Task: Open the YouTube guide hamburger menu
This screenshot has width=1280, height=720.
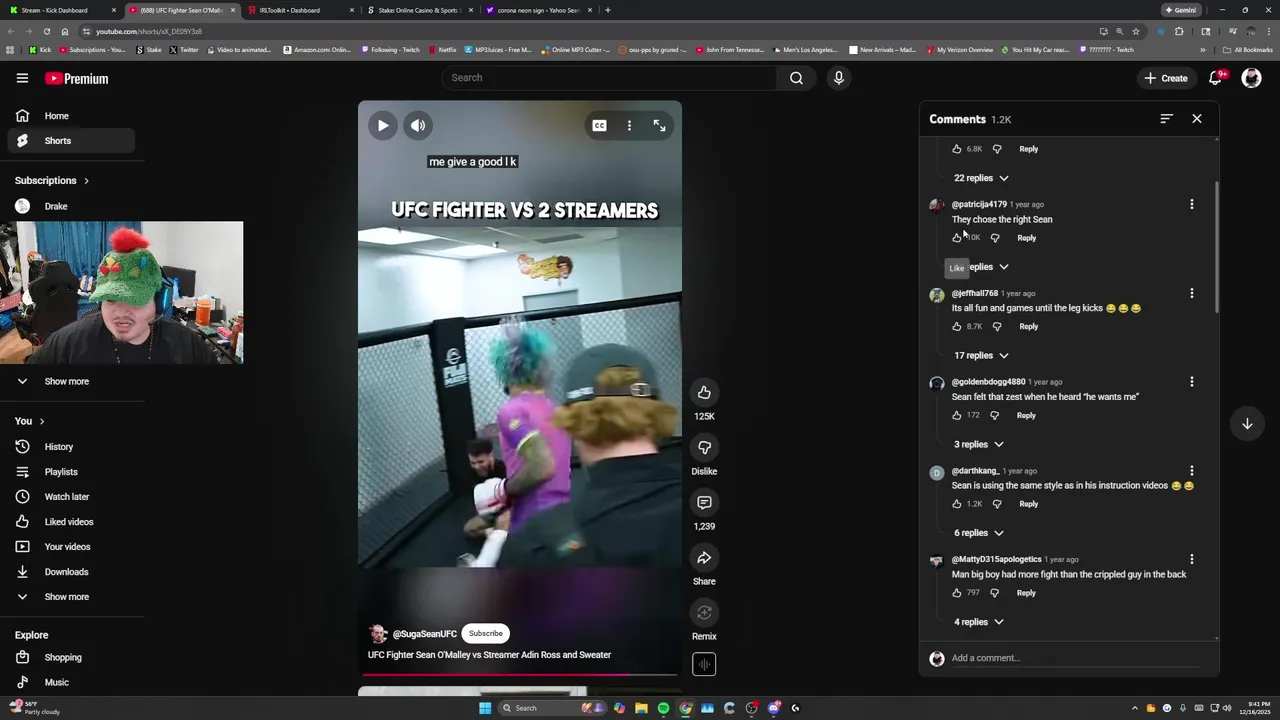Action: point(22,78)
